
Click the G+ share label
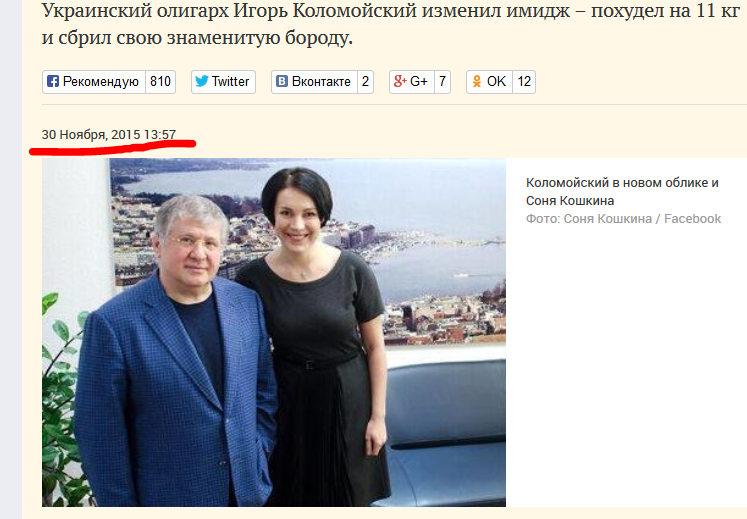[x=419, y=81]
